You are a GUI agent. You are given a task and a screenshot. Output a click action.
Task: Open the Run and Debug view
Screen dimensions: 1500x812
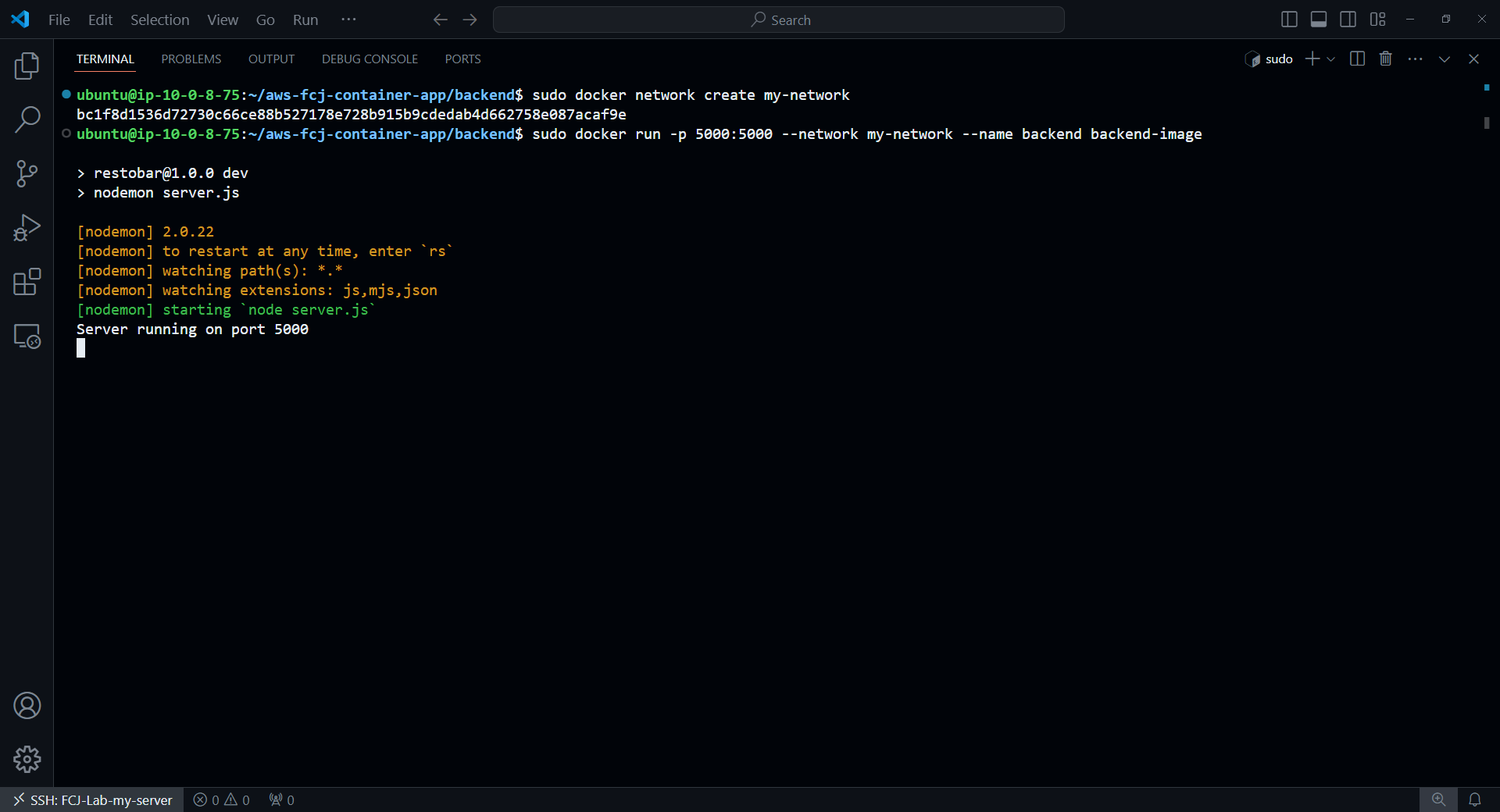(27, 228)
